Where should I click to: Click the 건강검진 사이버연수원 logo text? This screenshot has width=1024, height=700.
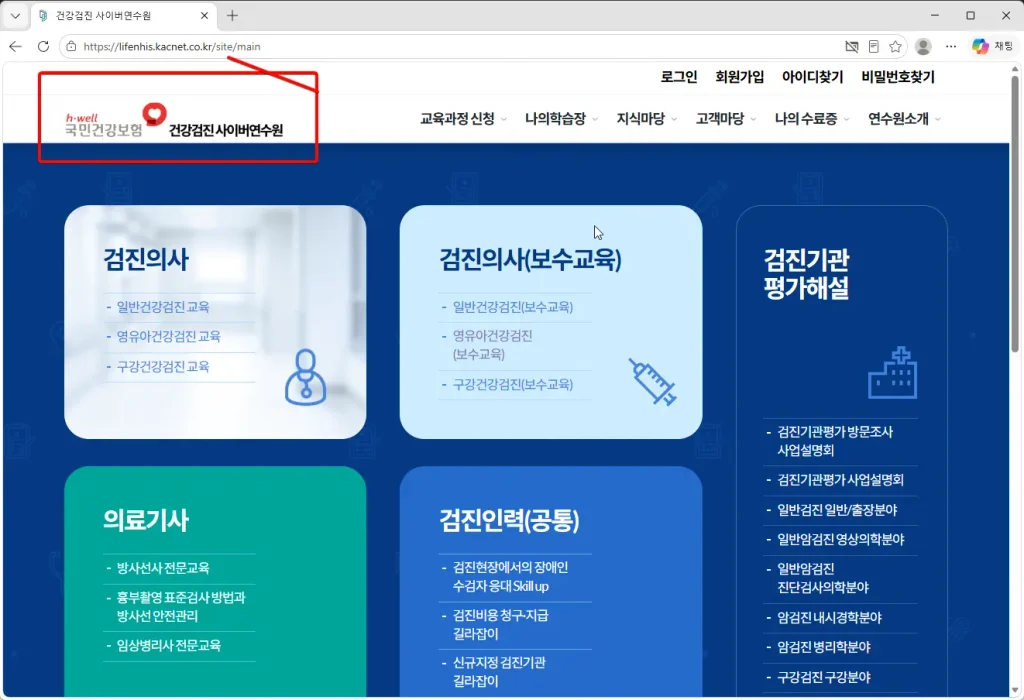pyautogui.click(x=225, y=130)
